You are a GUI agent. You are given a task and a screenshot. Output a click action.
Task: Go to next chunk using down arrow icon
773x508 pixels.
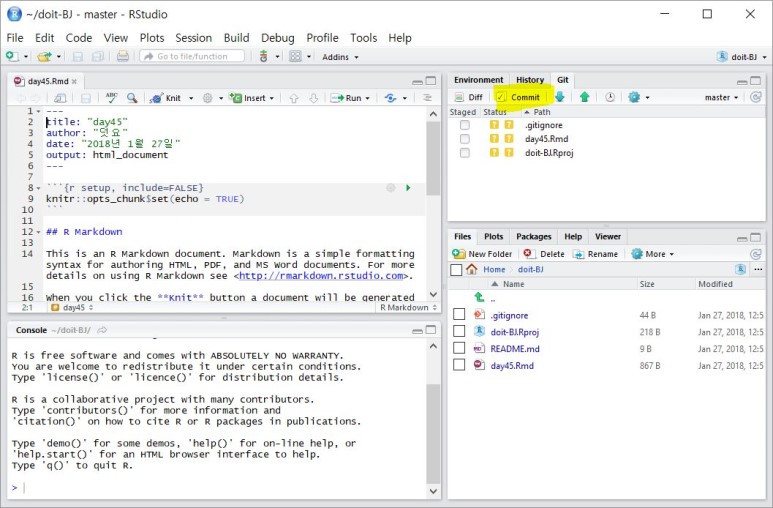pyautogui.click(x=314, y=98)
